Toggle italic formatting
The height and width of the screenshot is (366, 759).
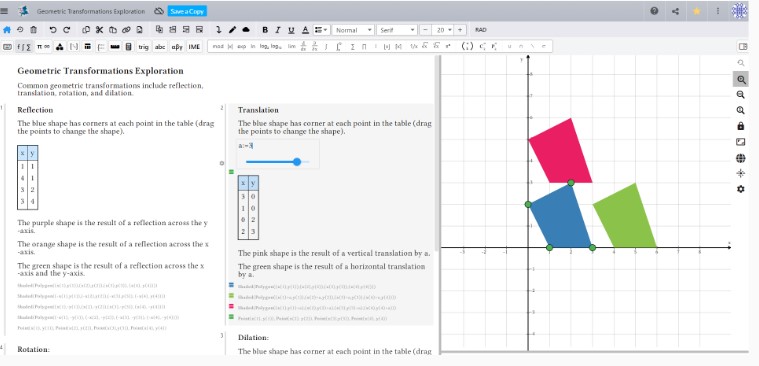(x=278, y=30)
